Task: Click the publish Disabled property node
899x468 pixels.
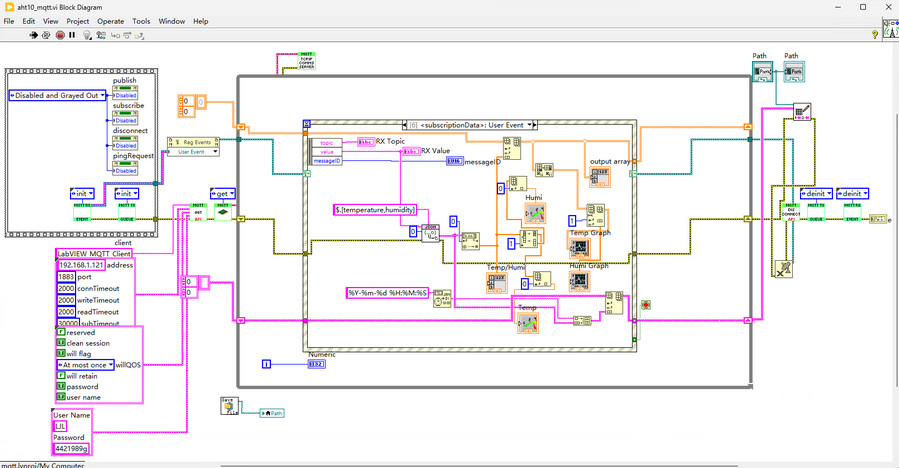Action: coord(125,92)
